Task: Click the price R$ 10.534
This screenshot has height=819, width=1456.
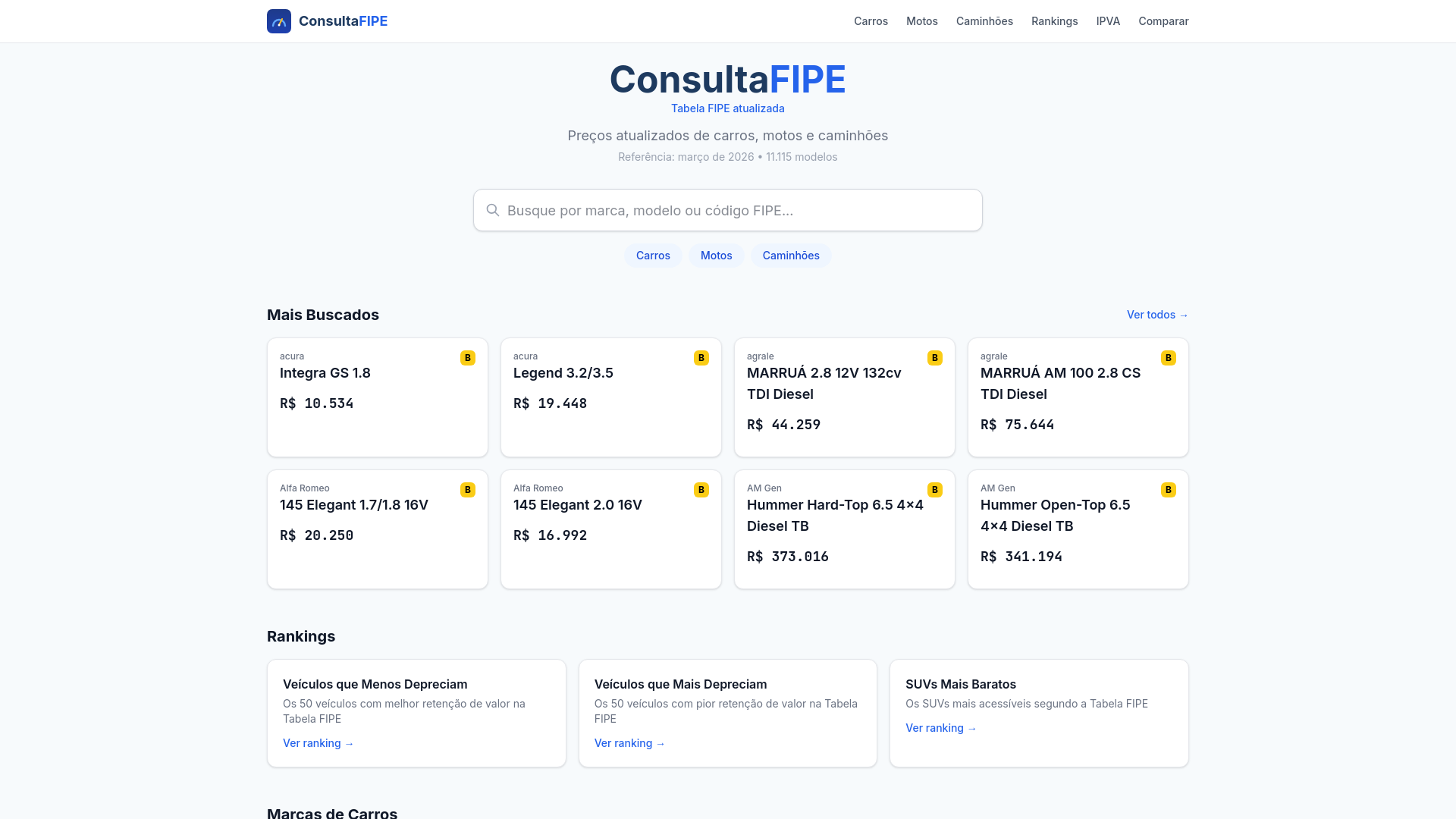Action: point(316,403)
